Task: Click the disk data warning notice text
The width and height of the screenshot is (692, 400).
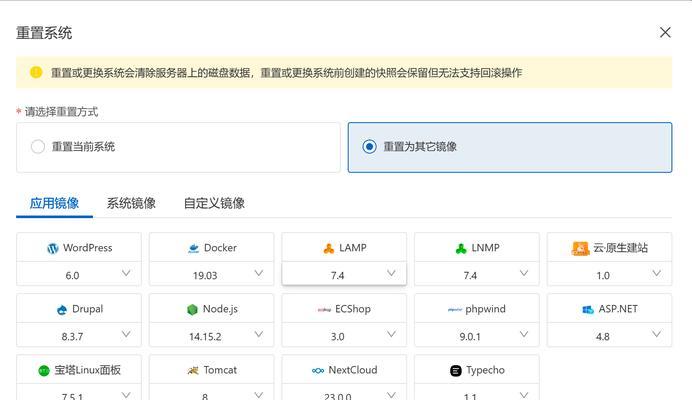Action: [x=286, y=73]
